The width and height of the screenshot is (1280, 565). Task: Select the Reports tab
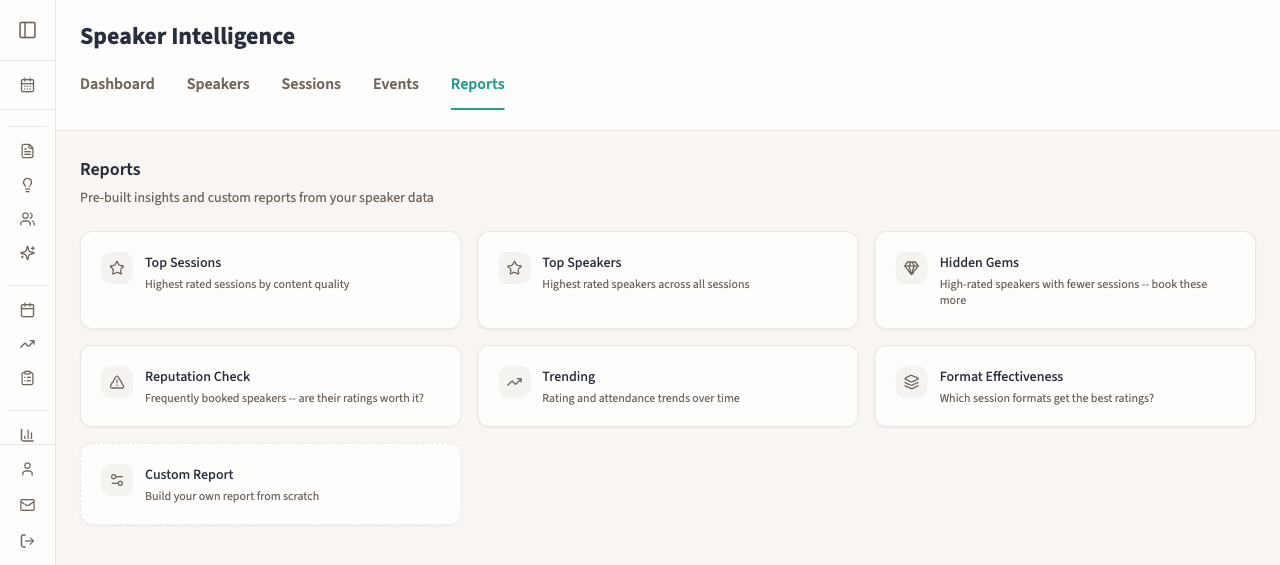(x=478, y=84)
